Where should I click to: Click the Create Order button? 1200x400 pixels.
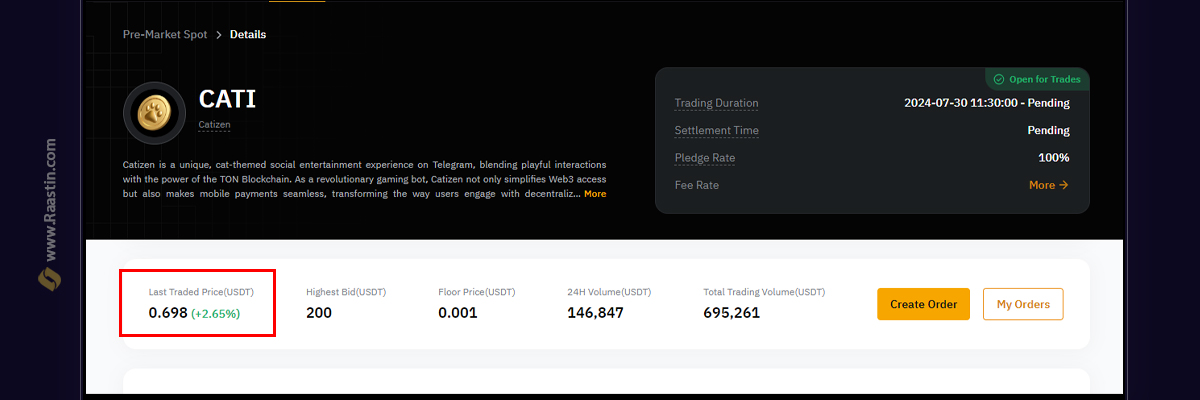coord(924,304)
